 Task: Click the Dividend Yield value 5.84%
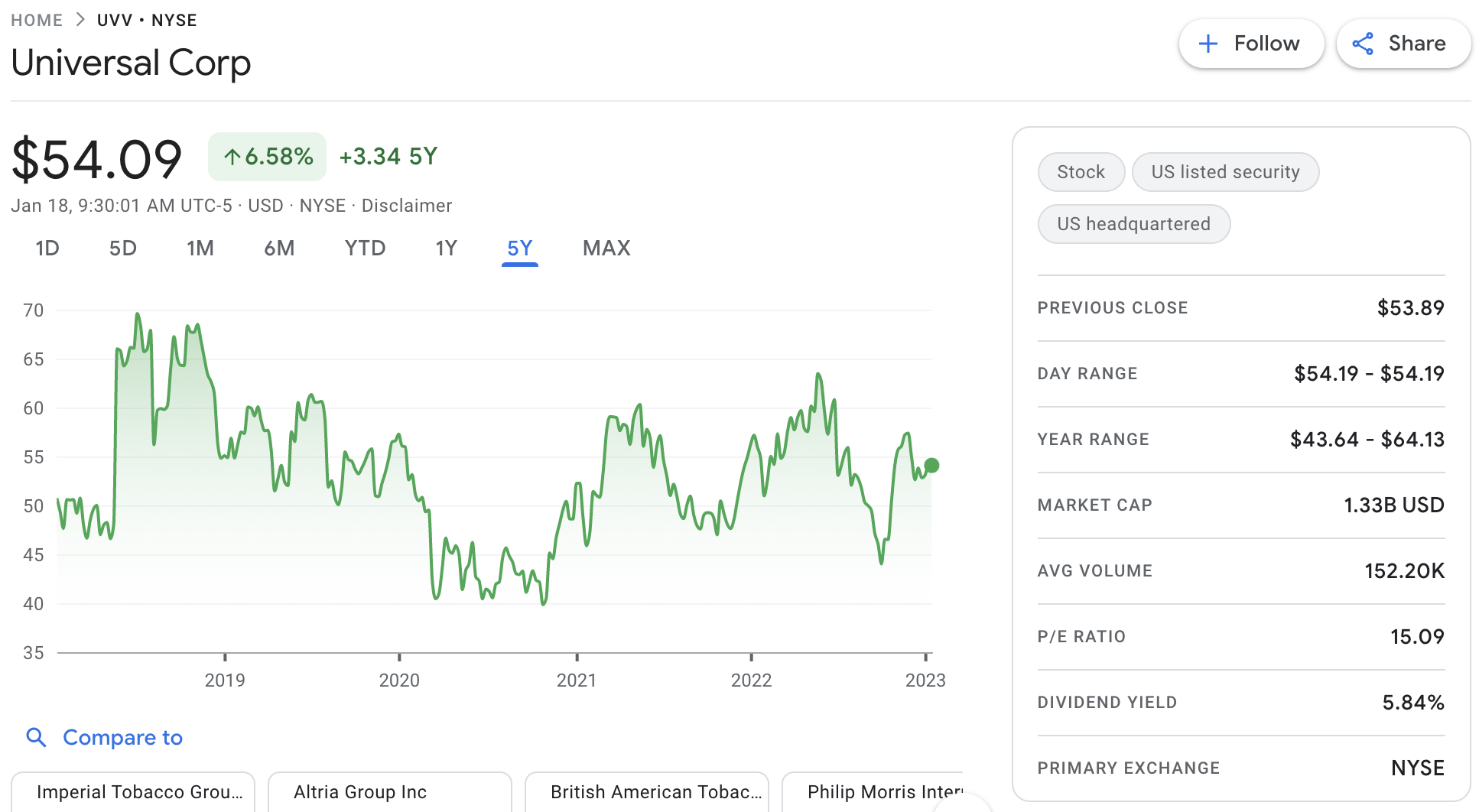1413,703
